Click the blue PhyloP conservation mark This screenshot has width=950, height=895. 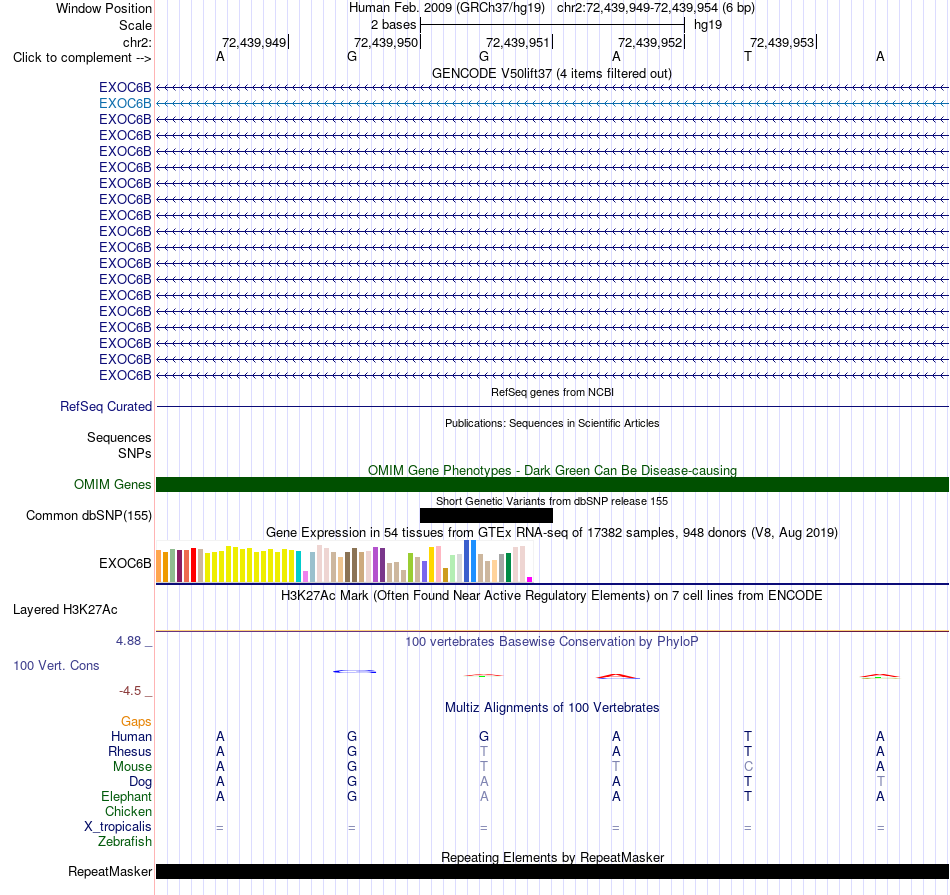click(354, 671)
